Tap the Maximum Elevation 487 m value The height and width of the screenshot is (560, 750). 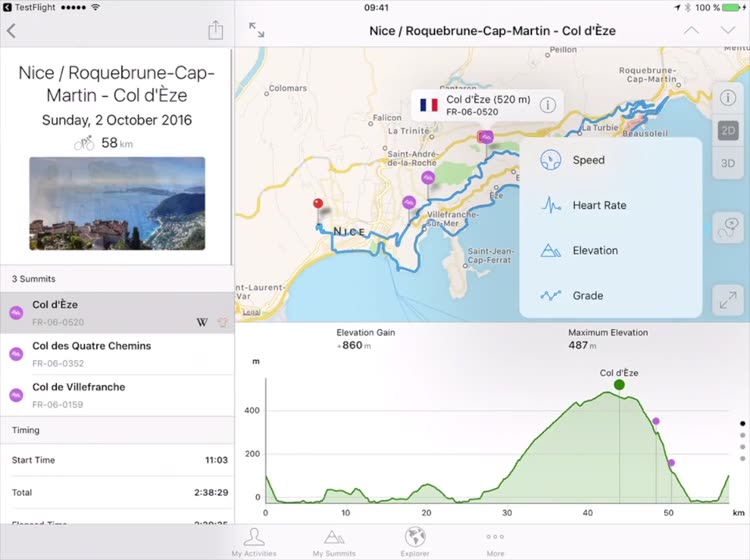point(583,345)
